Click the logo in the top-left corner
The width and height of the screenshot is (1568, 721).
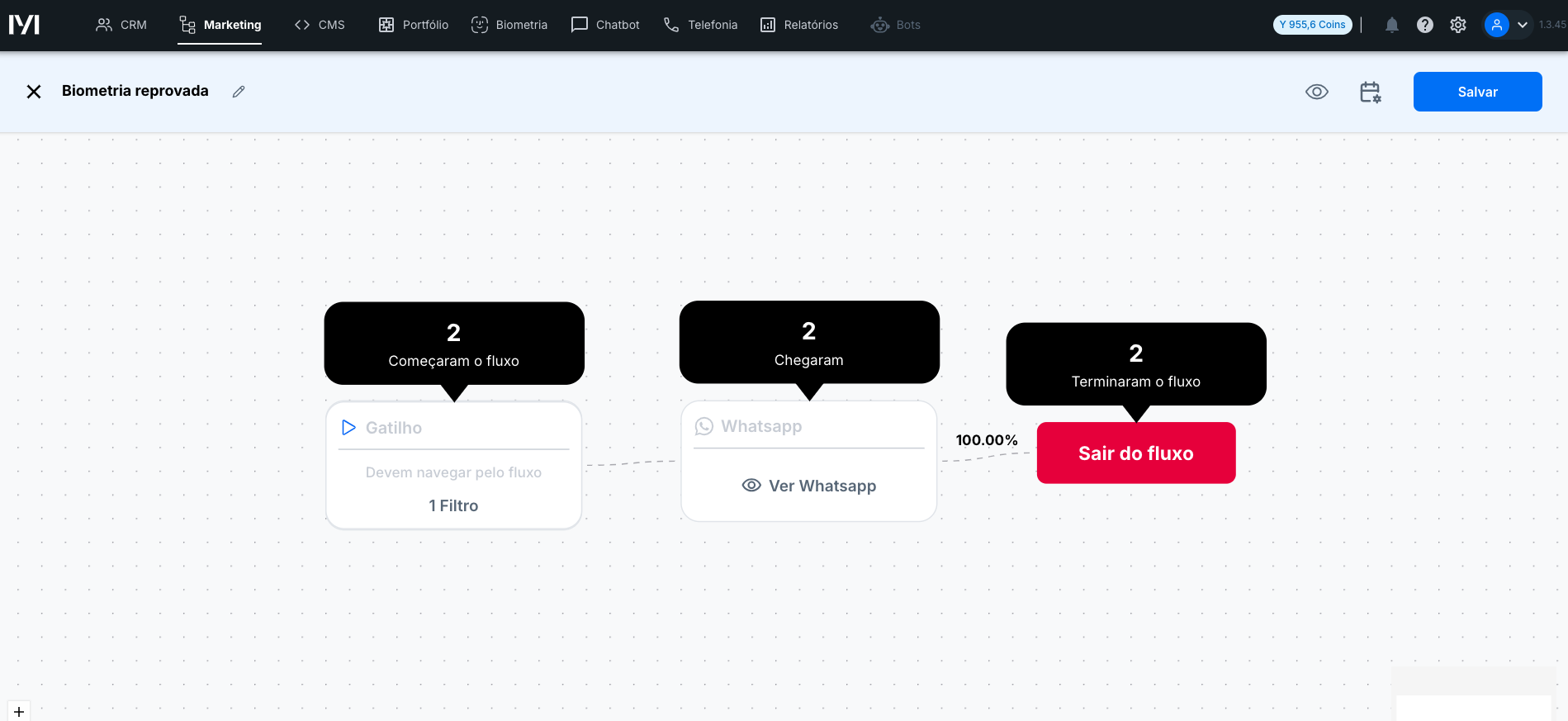click(24, 25)
